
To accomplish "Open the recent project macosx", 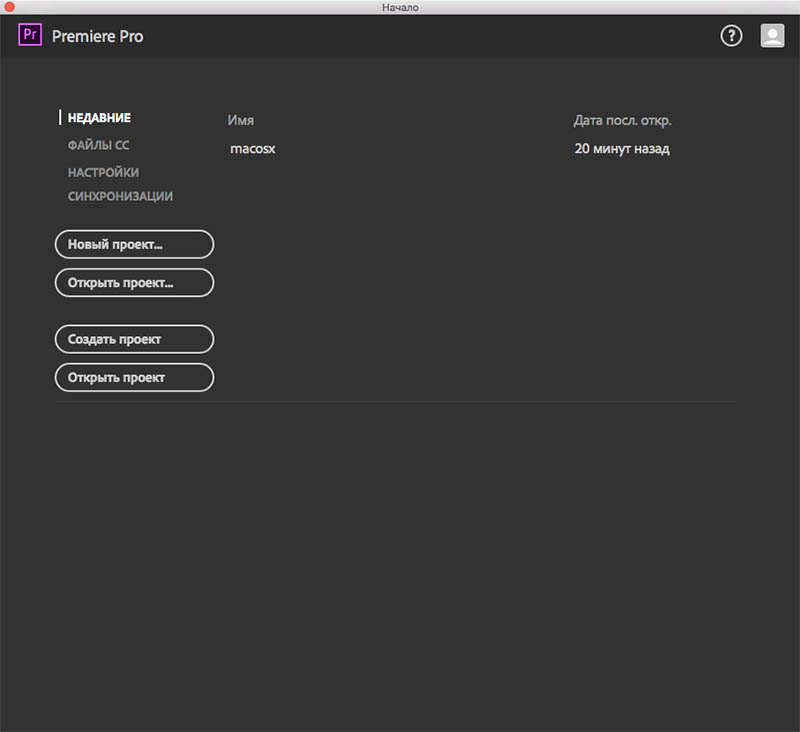I will 253,149.
